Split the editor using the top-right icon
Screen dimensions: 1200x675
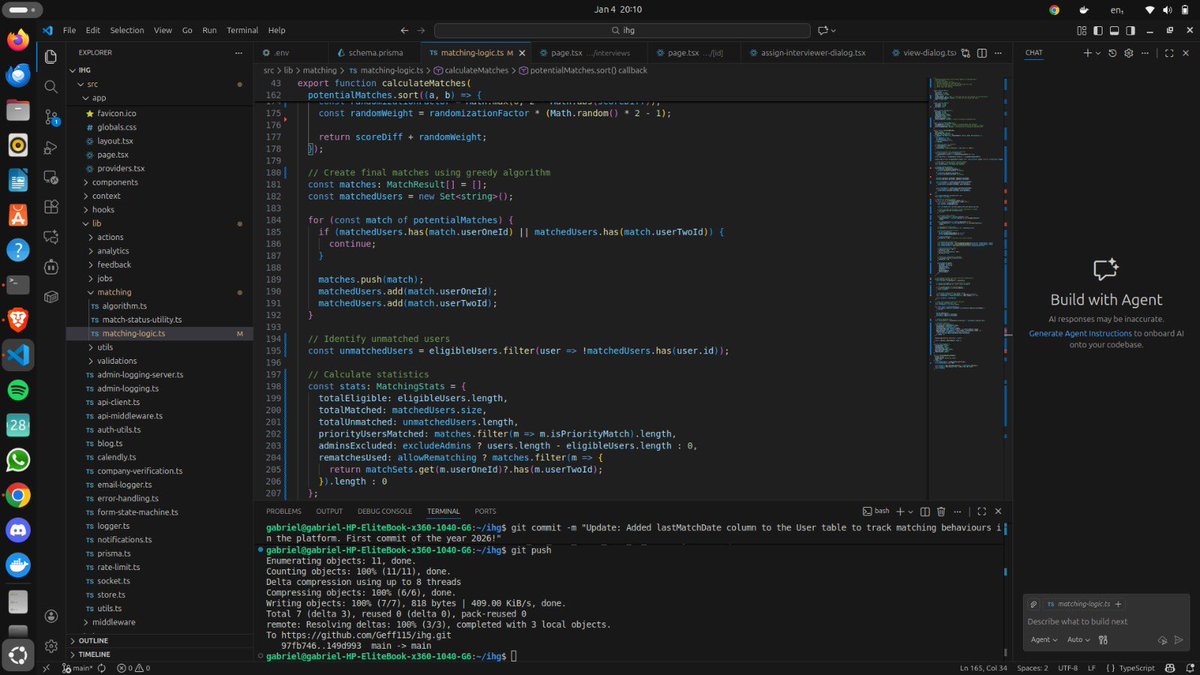coord(981,53)
